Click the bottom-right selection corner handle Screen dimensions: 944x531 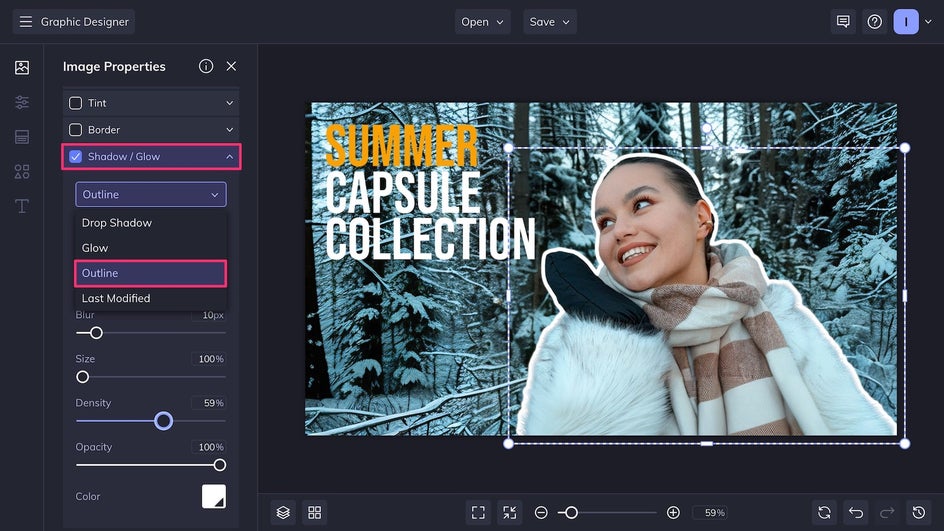pos(905,444)
